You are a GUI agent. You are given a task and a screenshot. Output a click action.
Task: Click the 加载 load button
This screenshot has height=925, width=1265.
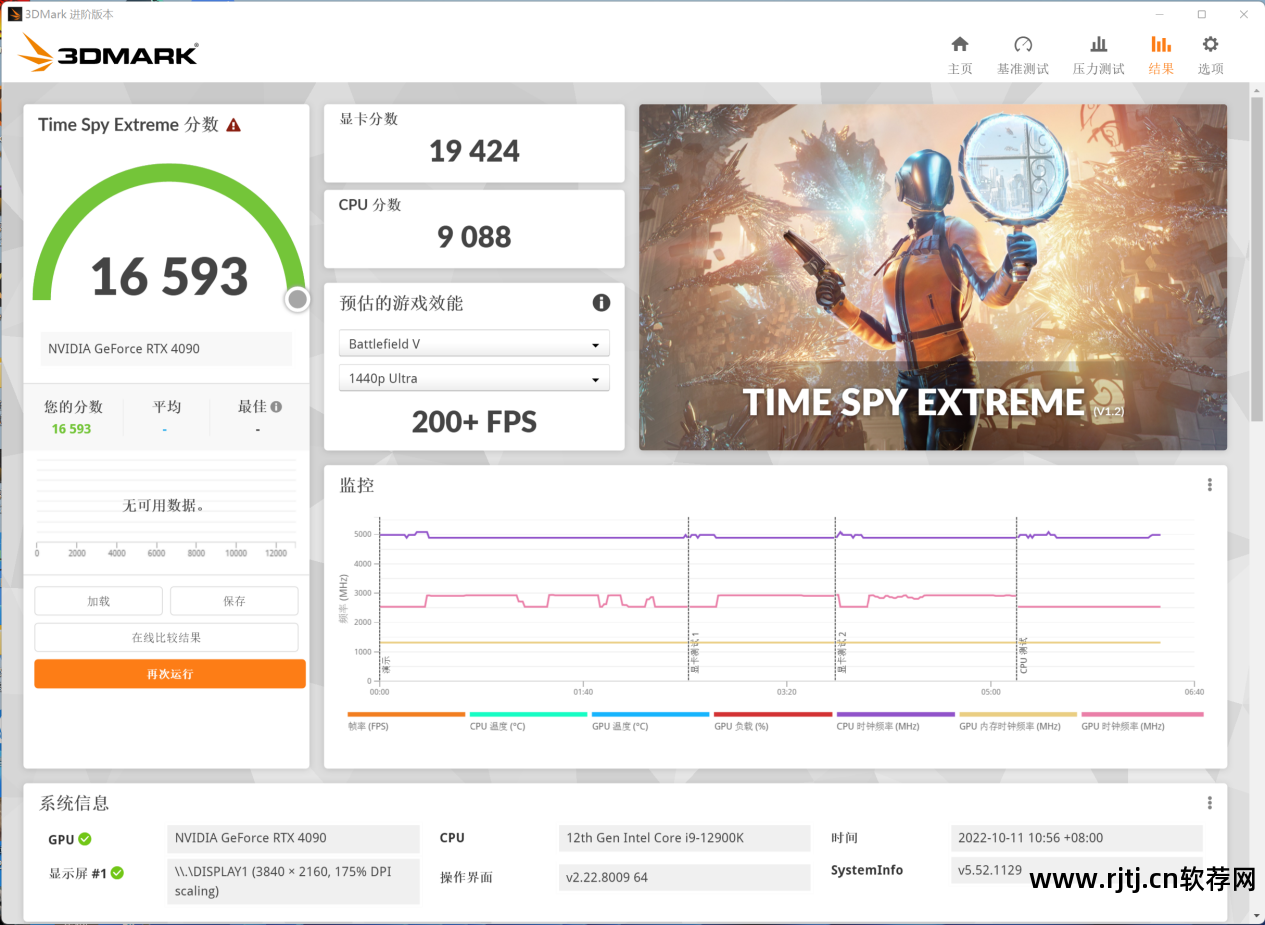98,601
